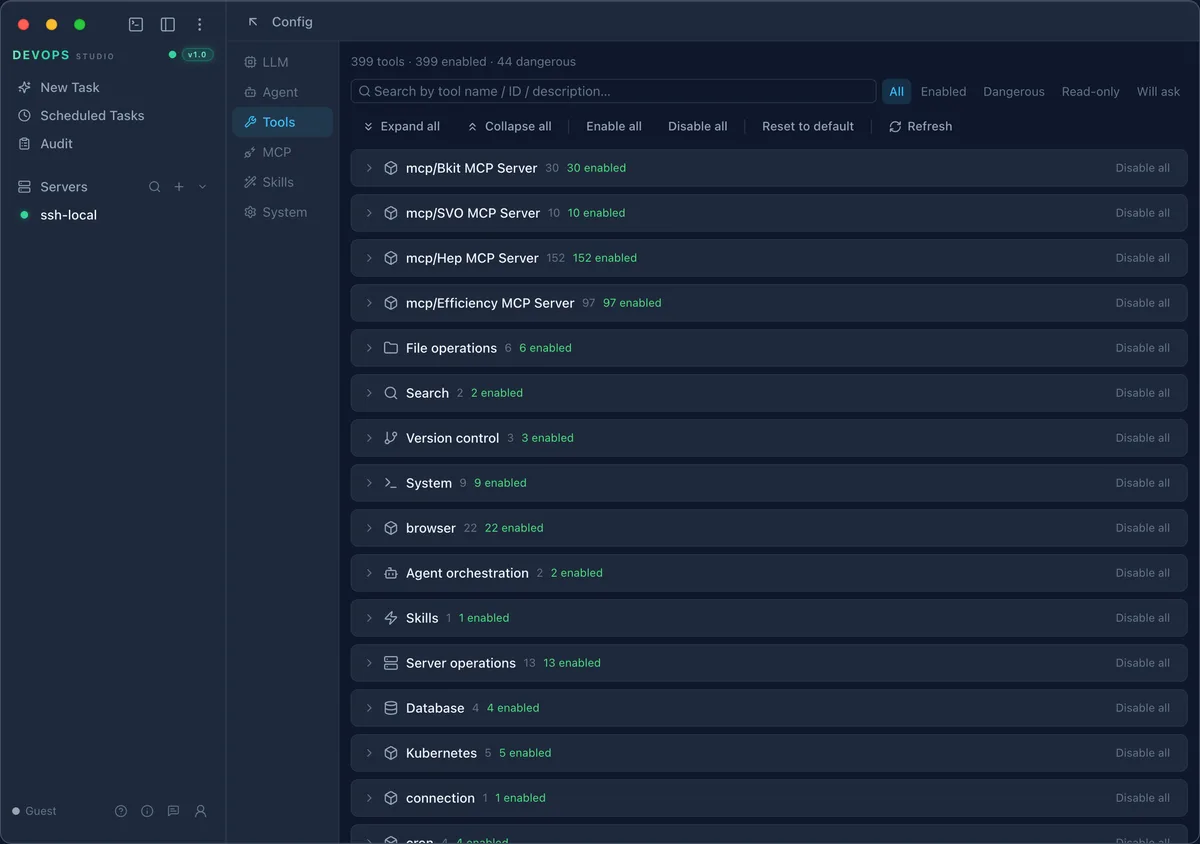Expand the browser tools group

[x=369, y=528]
